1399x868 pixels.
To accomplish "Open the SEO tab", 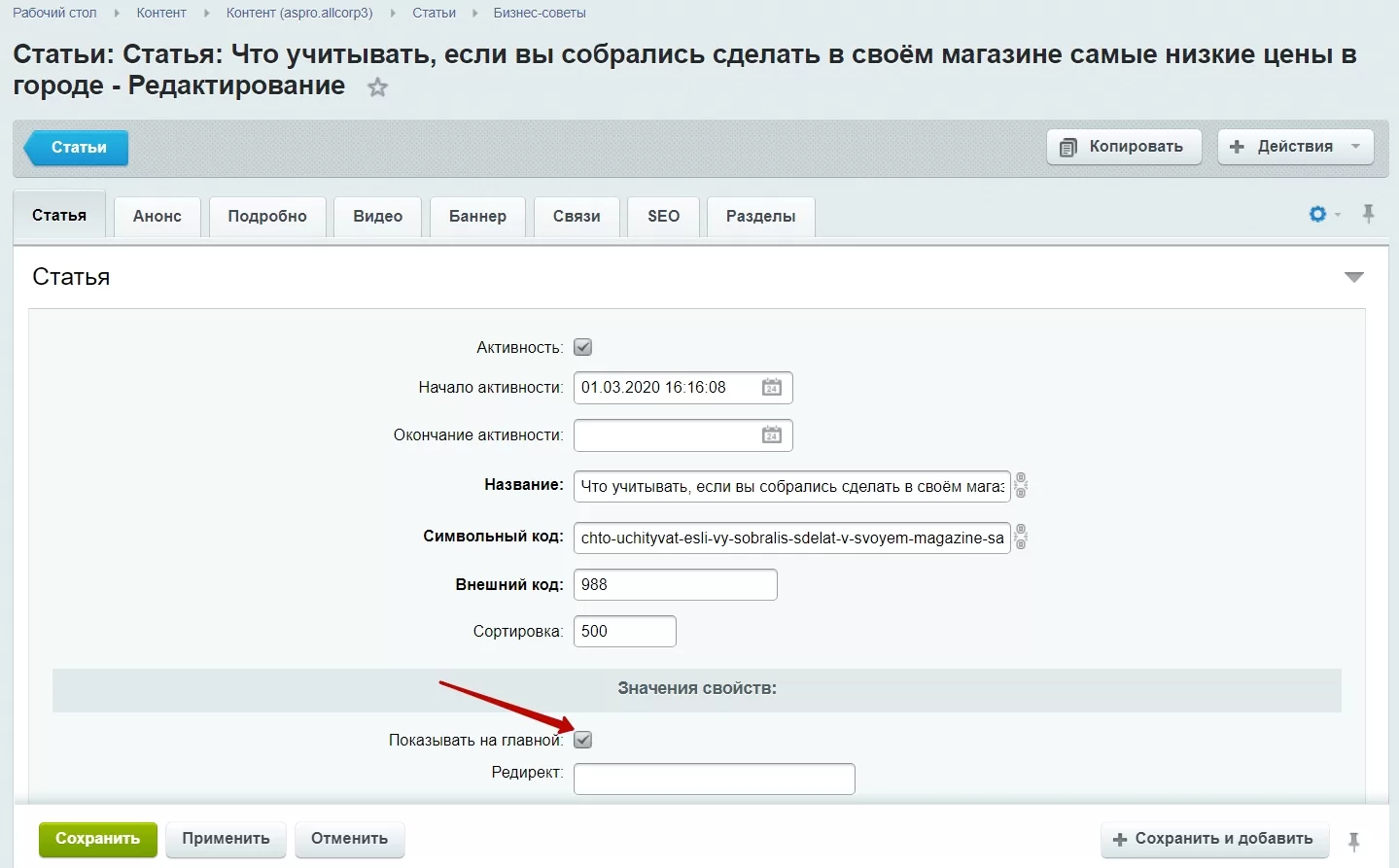I will 664,216.
